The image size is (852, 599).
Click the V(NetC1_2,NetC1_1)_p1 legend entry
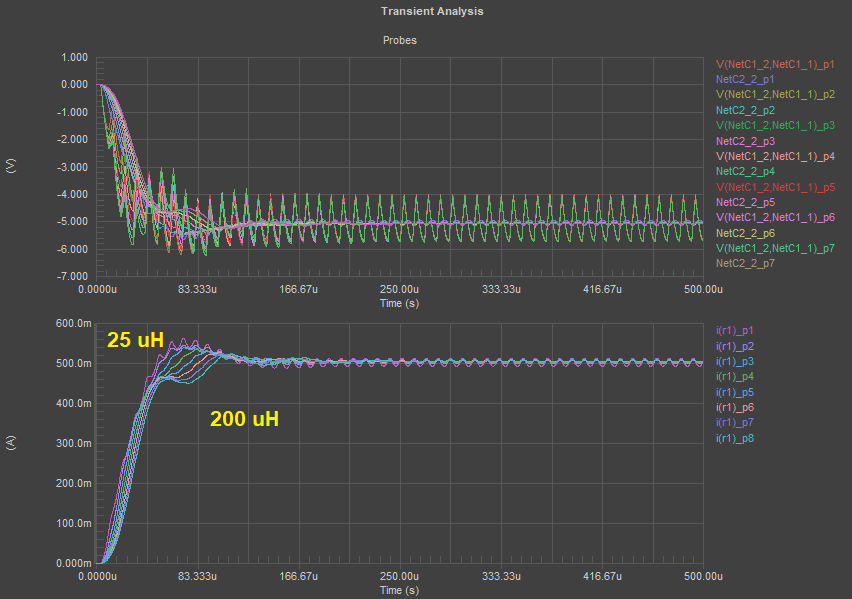(775, 63)
